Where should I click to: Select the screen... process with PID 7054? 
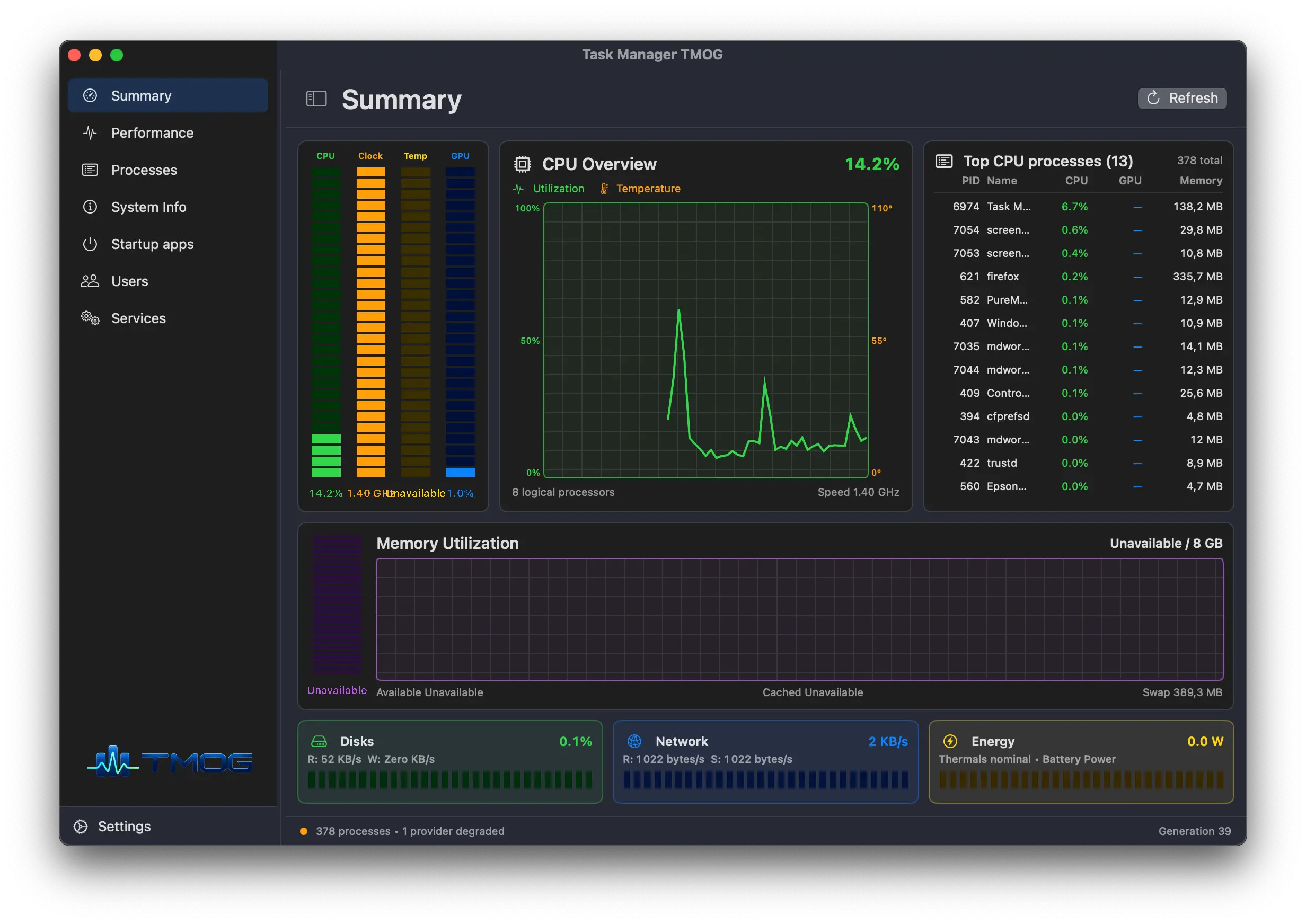[x=1079, y=230]
